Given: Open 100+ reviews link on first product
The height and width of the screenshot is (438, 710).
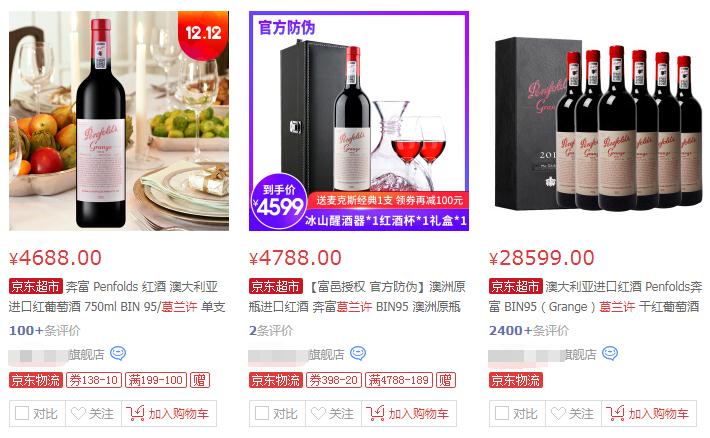Looking at the screenshot, I should tap(44, 331).
